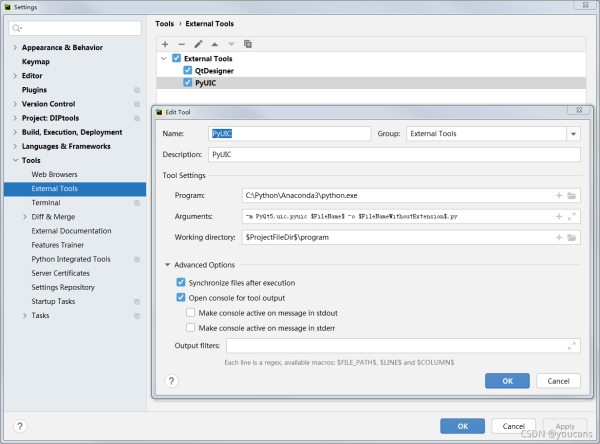Click the add tool plus icon
This screenshot has height=444, width=600.
tap(165, 44)
